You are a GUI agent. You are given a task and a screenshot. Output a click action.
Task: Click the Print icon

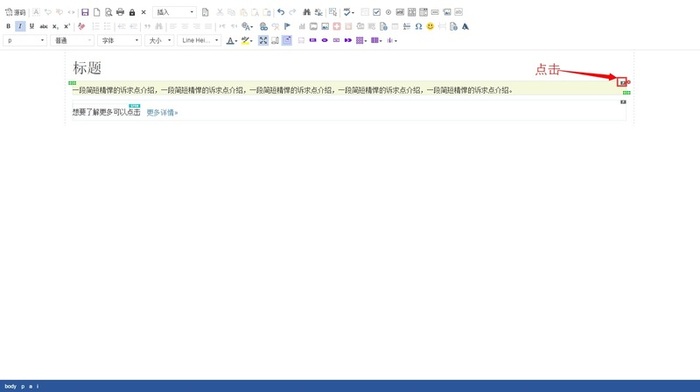120,13
